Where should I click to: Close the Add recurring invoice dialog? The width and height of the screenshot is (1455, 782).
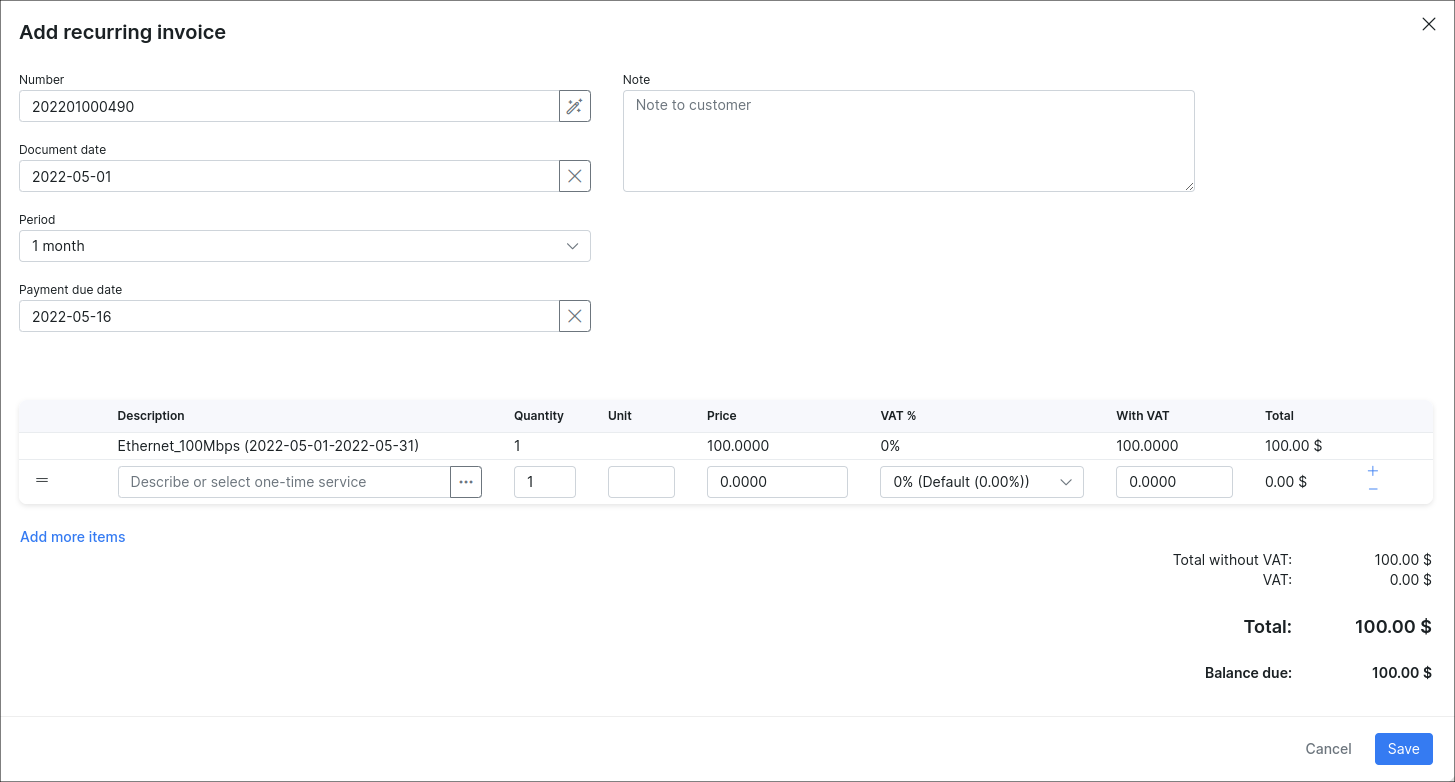click(1428, 25)
